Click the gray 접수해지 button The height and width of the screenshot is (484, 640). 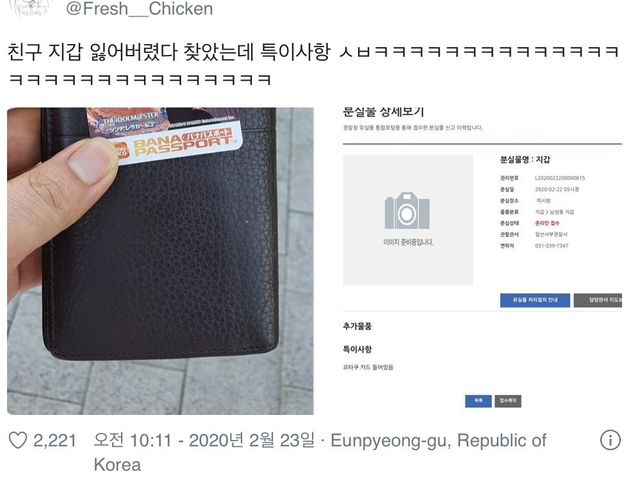[x=508, y=401]
